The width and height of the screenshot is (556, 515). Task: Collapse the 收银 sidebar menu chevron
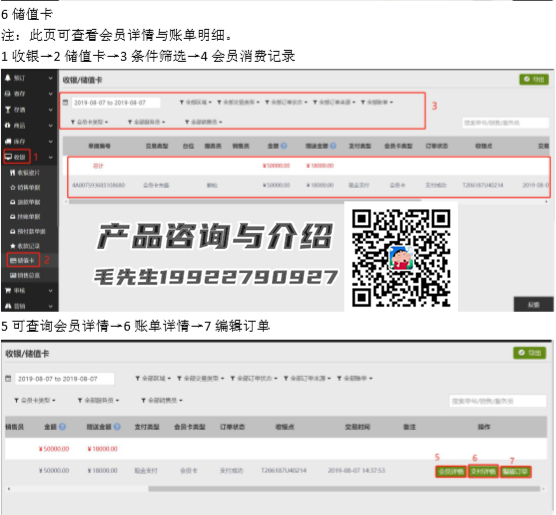[51, 157]
